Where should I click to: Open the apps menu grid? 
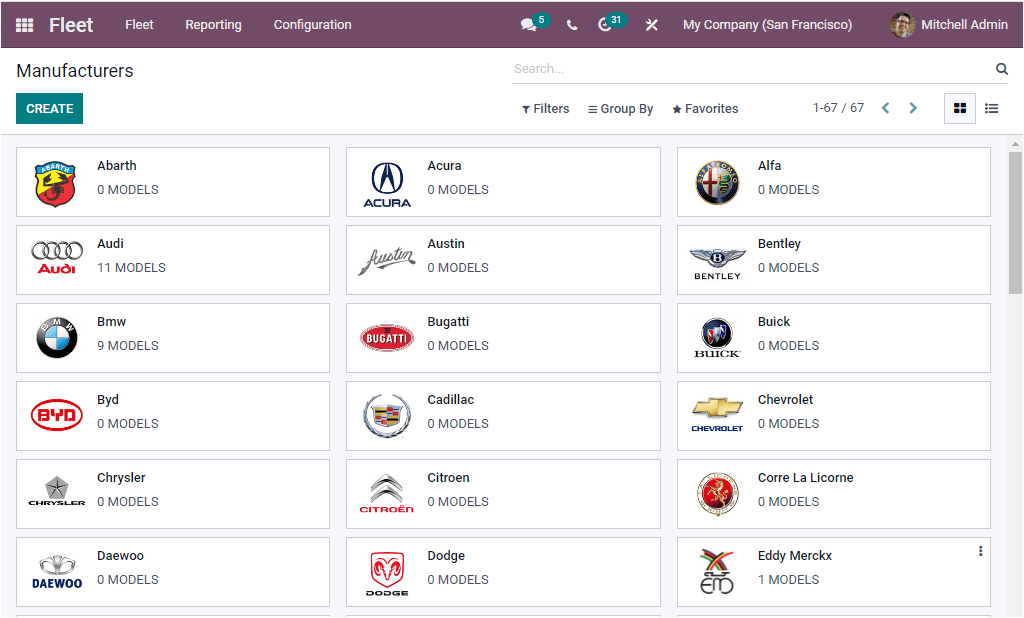tap(22, 25)
